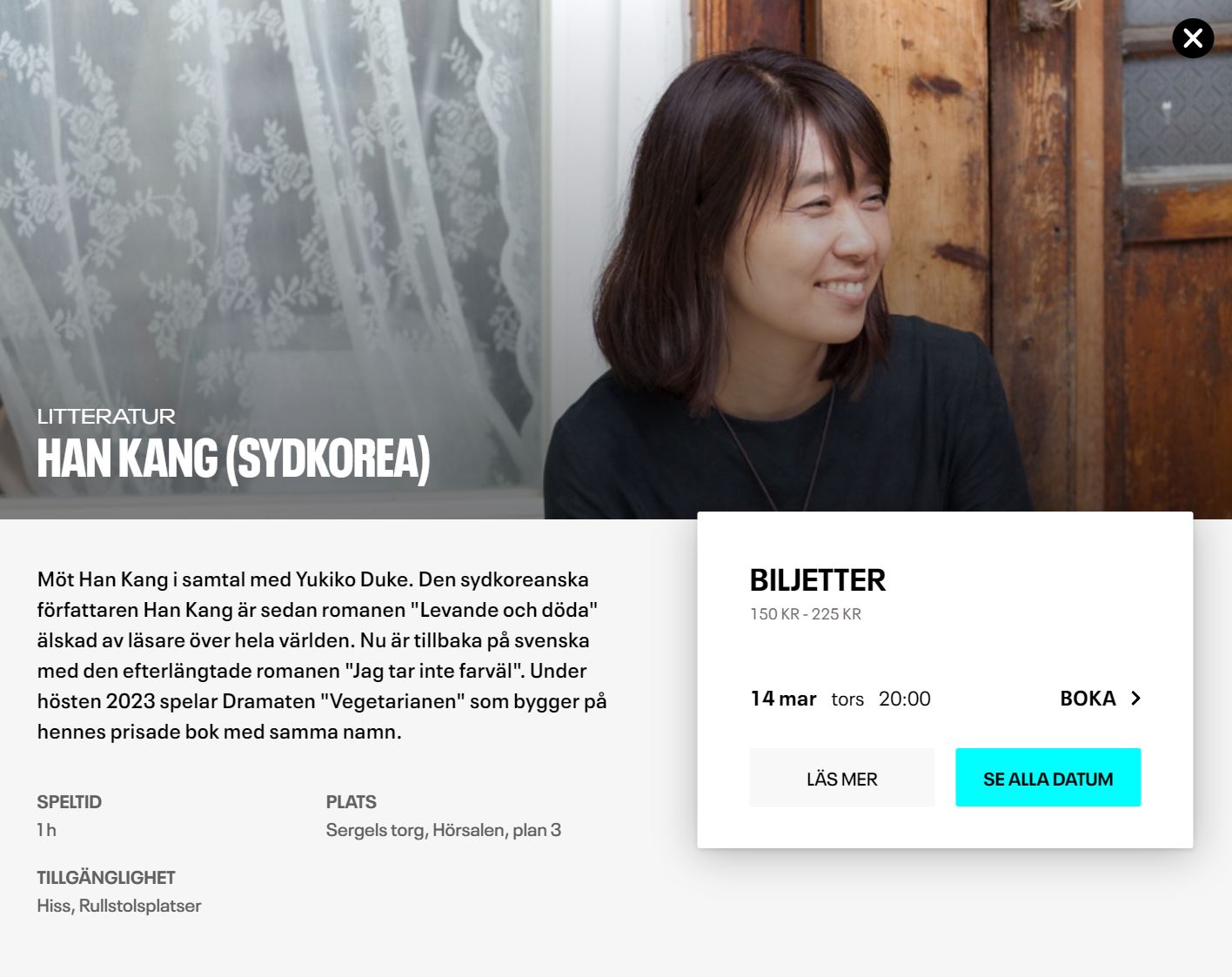Click the Sergels torg, Hörsalen, plan 3 location
The width and height of the screenshot is (1232, 977).
[444, 830]
